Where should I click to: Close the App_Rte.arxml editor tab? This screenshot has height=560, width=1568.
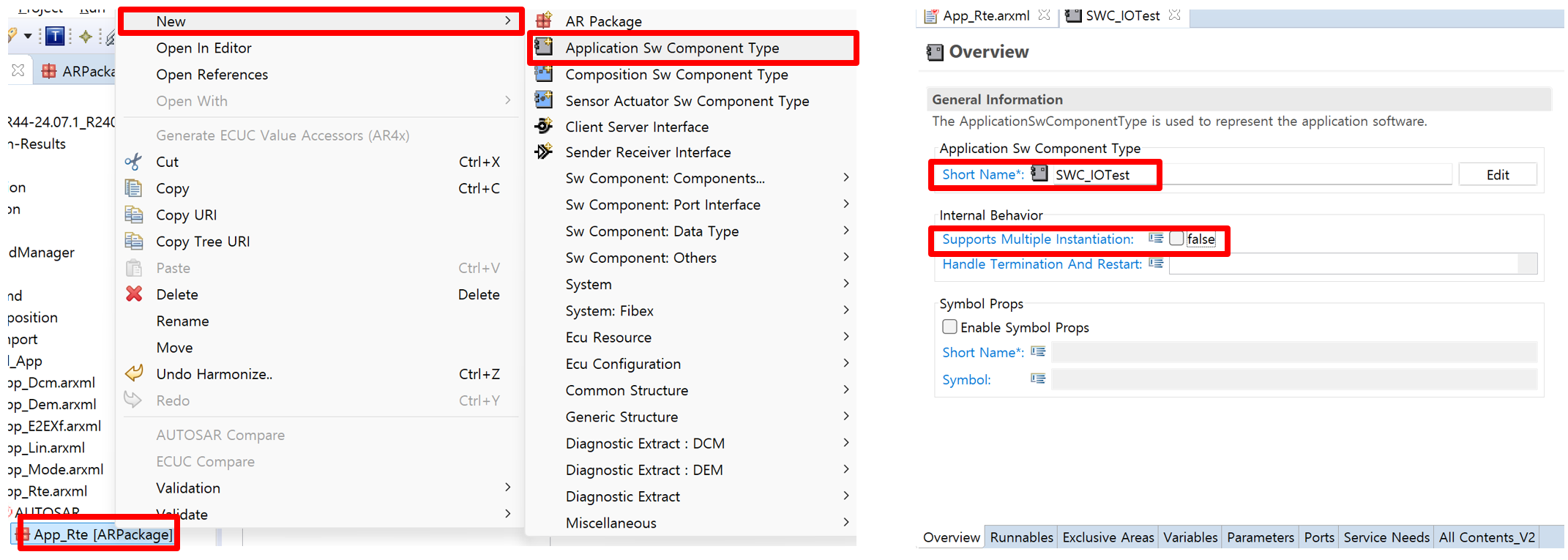click(1045, 15)
